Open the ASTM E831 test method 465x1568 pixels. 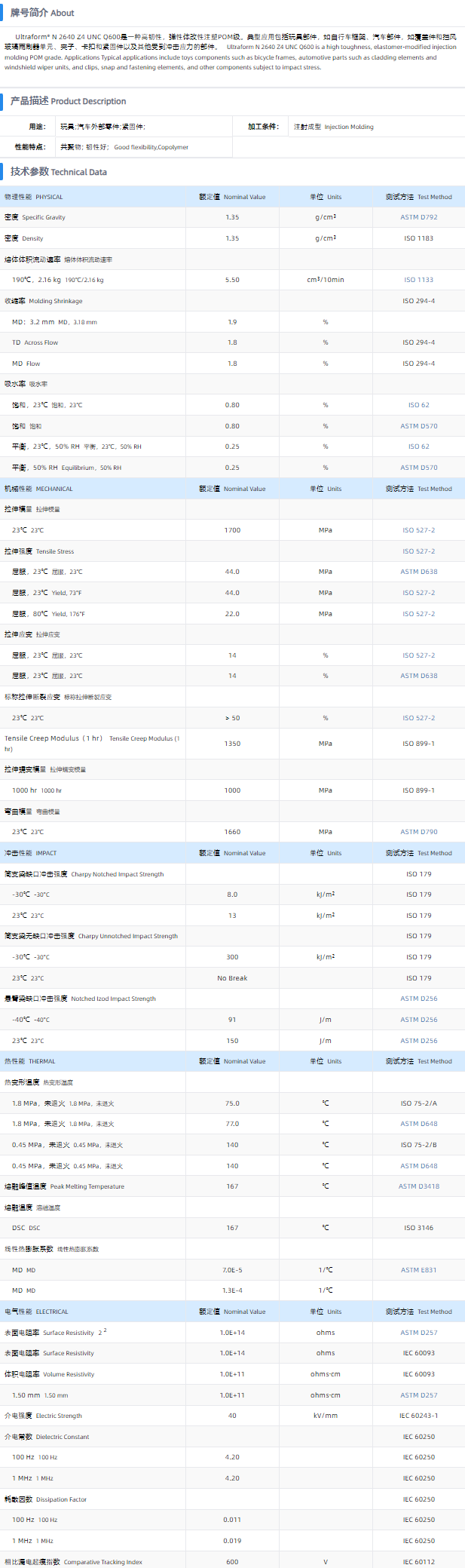point(419,1270)
